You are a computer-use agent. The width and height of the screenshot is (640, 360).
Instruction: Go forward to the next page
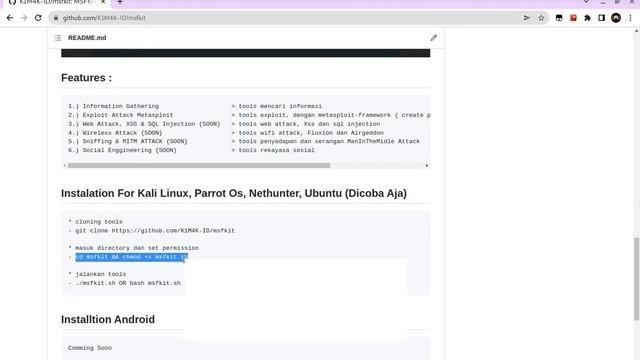(x=24, y=18)
